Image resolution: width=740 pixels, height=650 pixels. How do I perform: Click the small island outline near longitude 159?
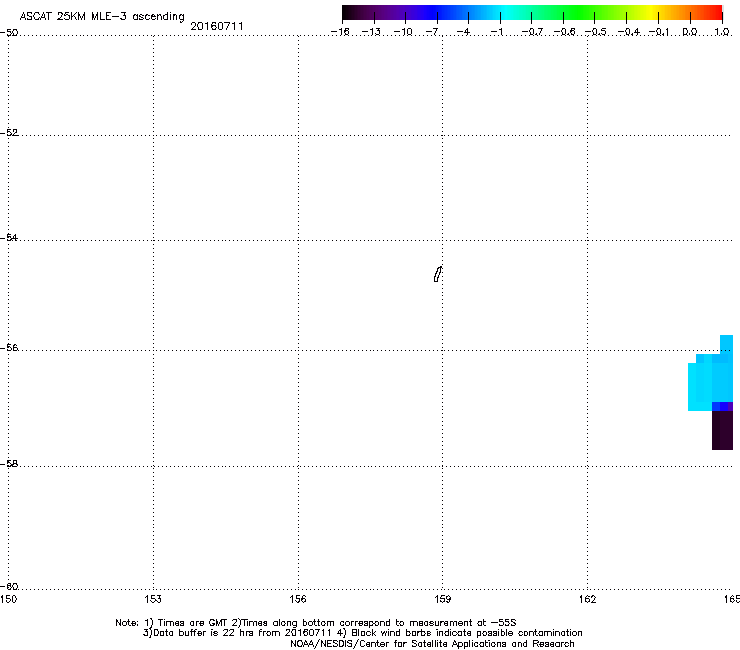click(438, 274)
